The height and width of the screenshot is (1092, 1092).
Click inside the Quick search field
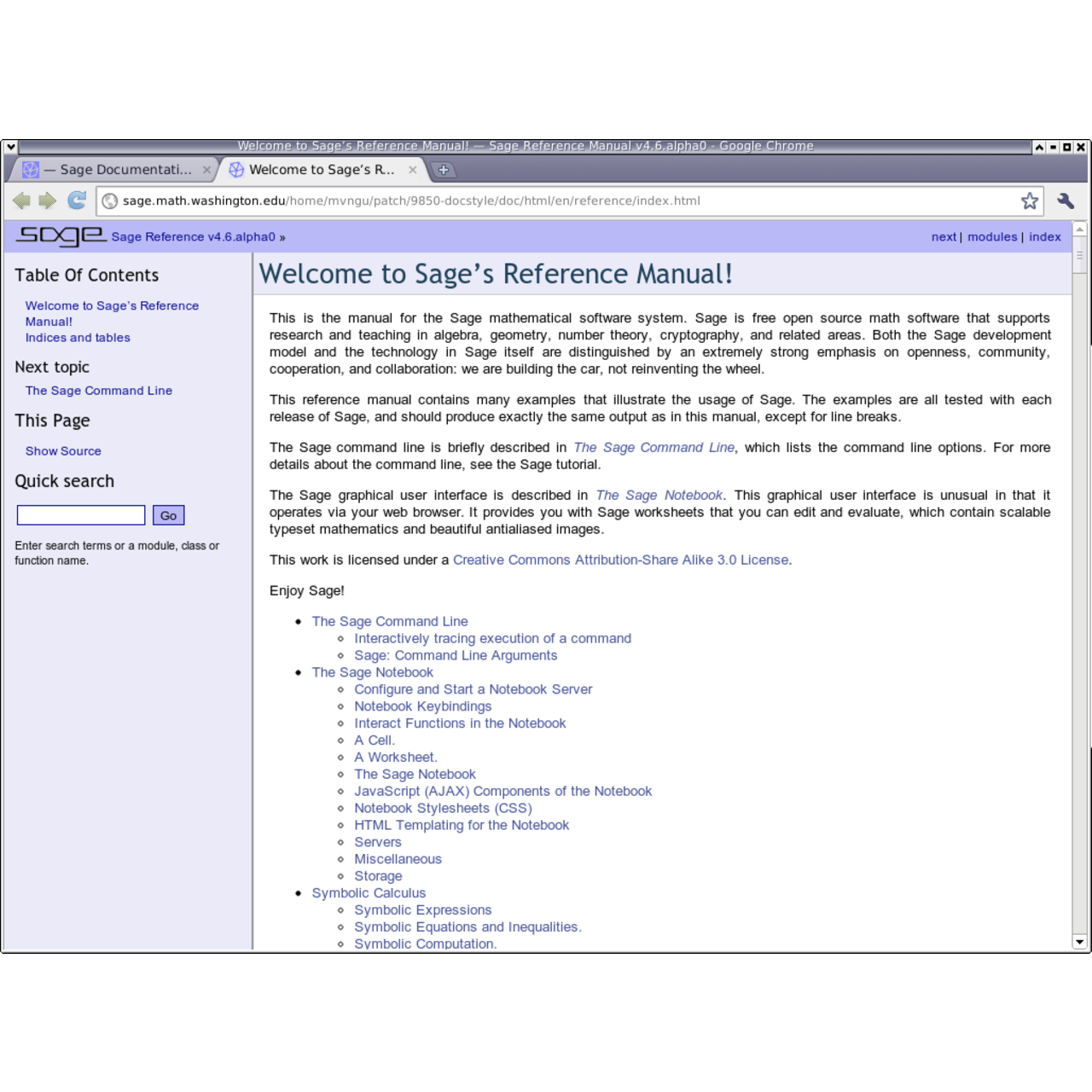pos(80,514)
